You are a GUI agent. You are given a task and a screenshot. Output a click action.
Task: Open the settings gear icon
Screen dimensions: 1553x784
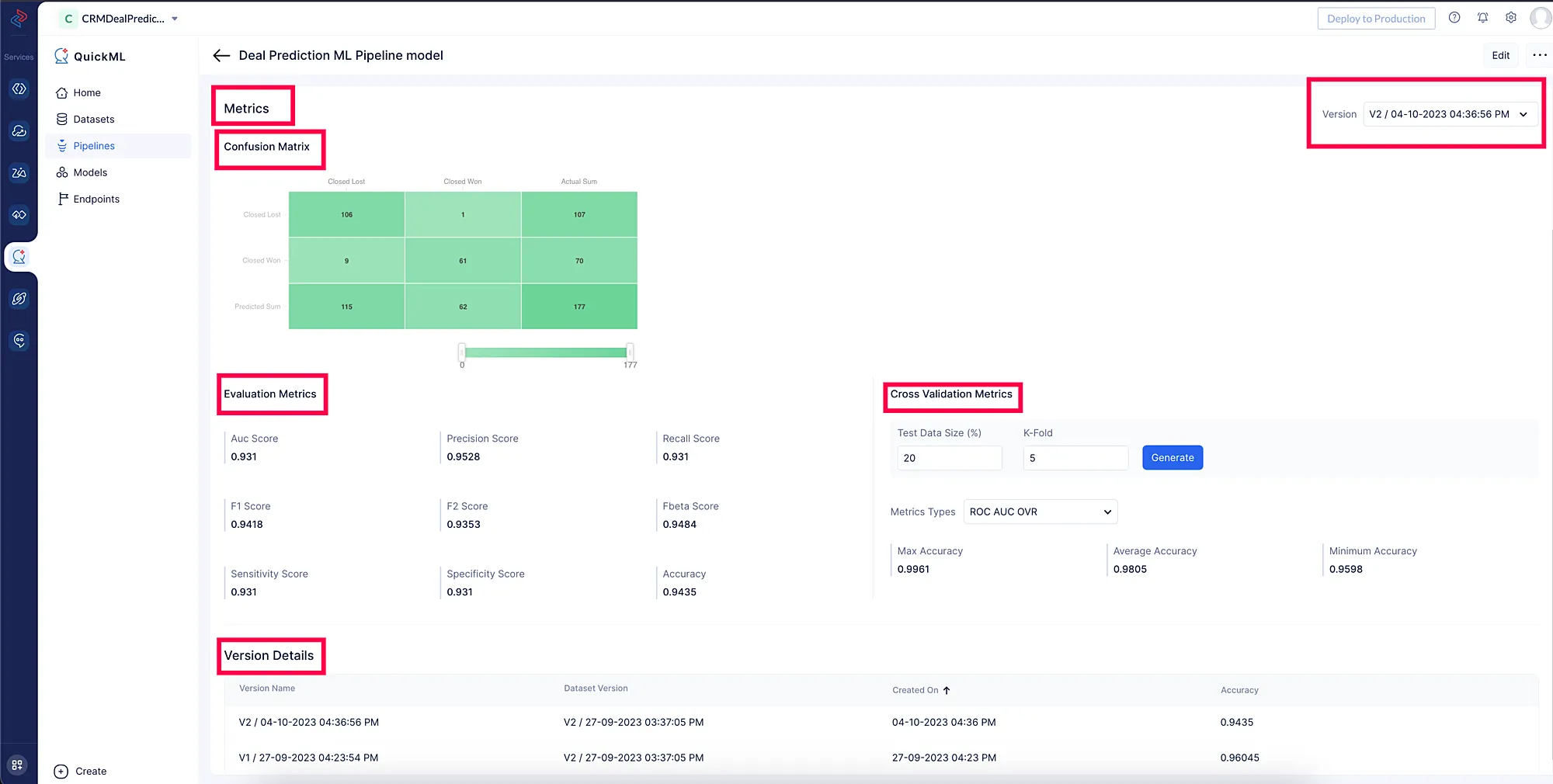tap(1511, 18)
